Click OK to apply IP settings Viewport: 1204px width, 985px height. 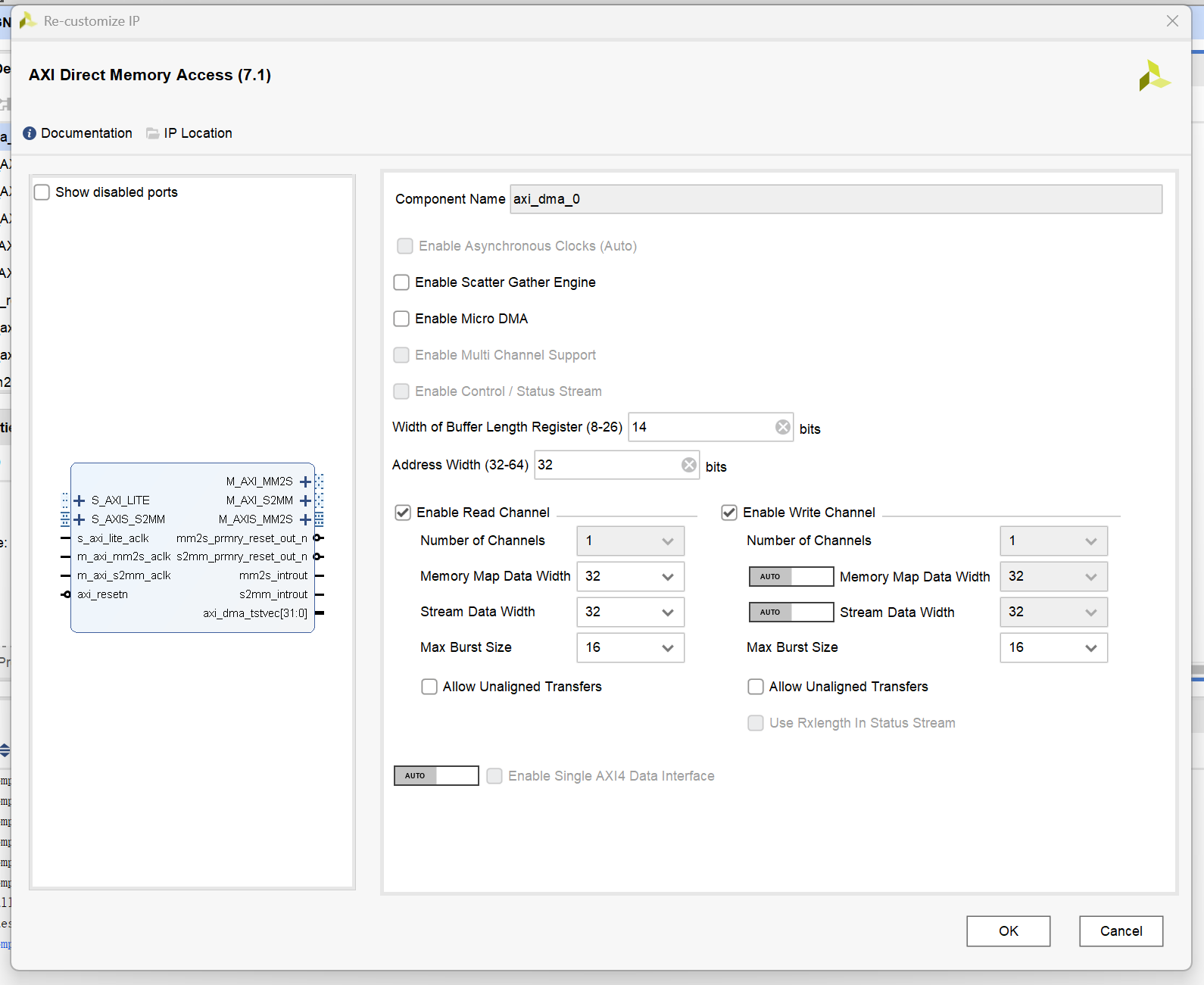pyautogui.click(x=1009, y=931)
